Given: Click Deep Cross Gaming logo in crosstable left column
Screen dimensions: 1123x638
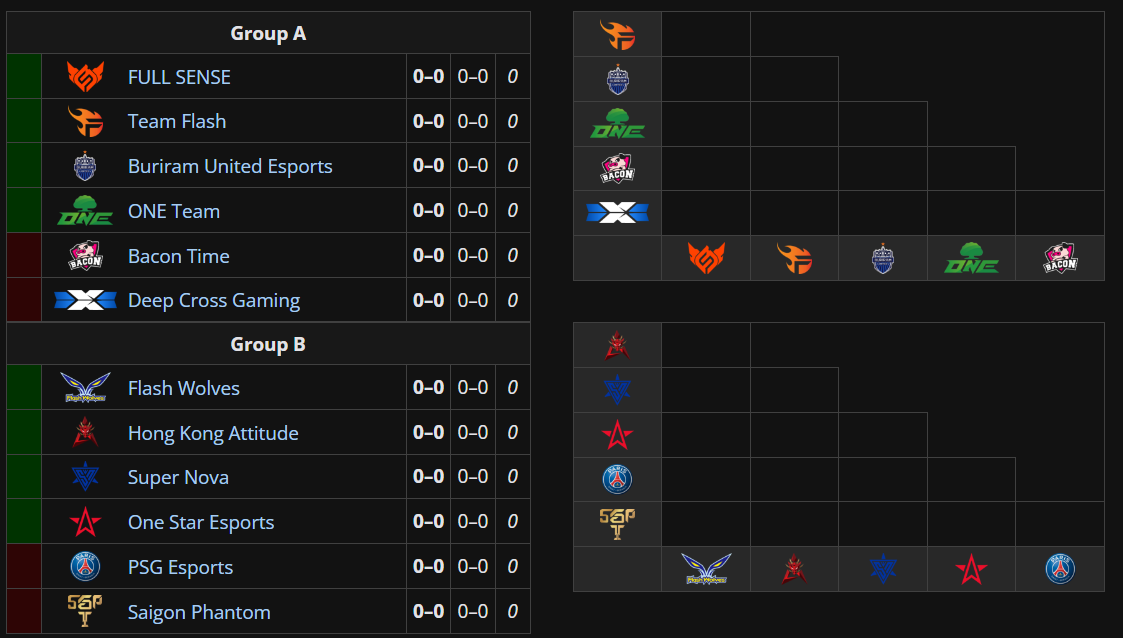Looking at the screenshot, I should [x=617, y=213].
